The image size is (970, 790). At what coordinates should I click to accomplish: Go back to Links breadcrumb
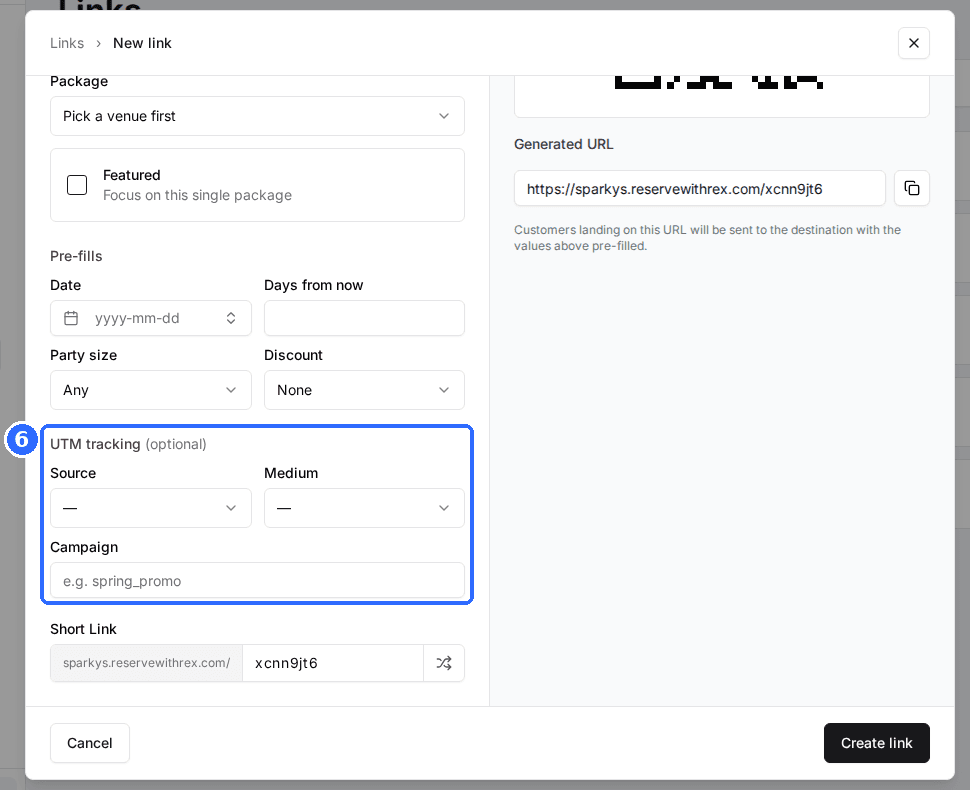67,43
